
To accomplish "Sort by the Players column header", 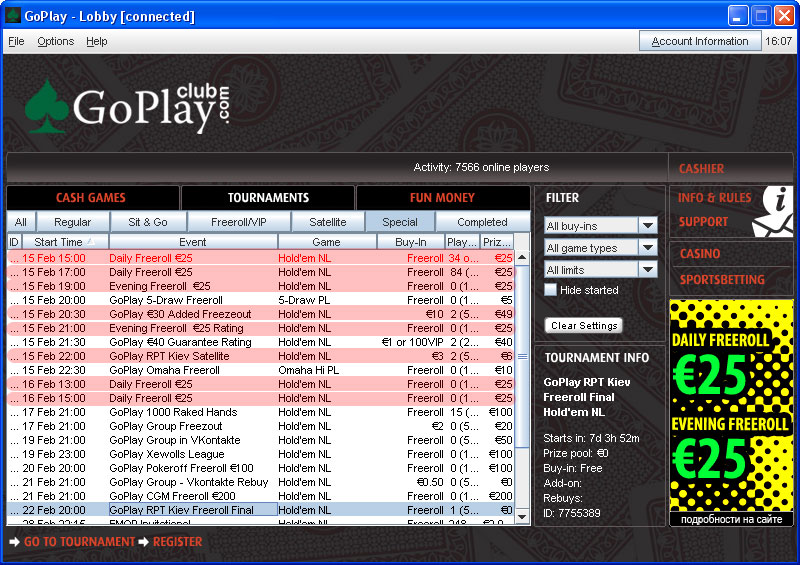I will point(462,242).
